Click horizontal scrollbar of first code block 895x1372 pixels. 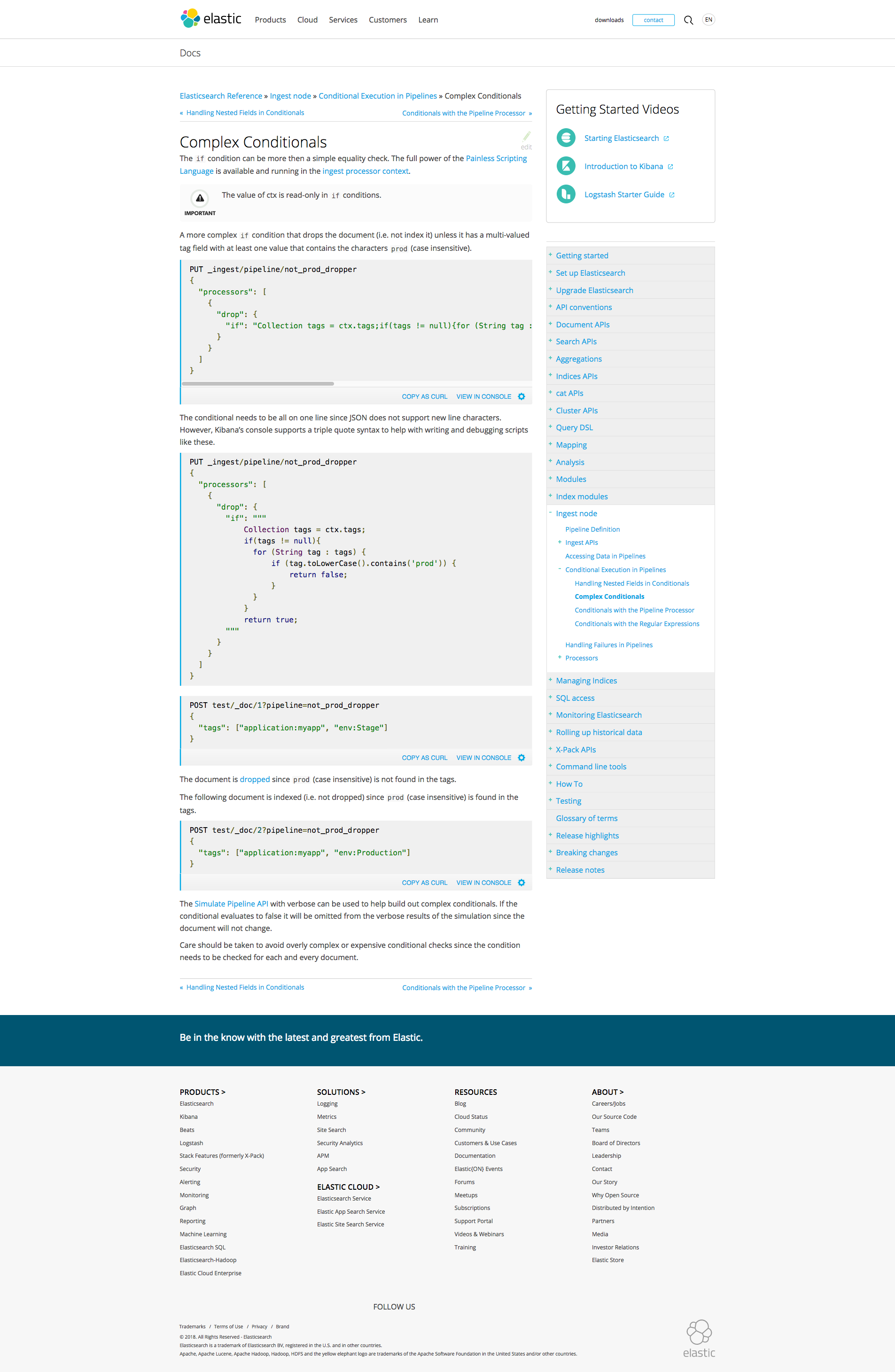tap(258, 383)
